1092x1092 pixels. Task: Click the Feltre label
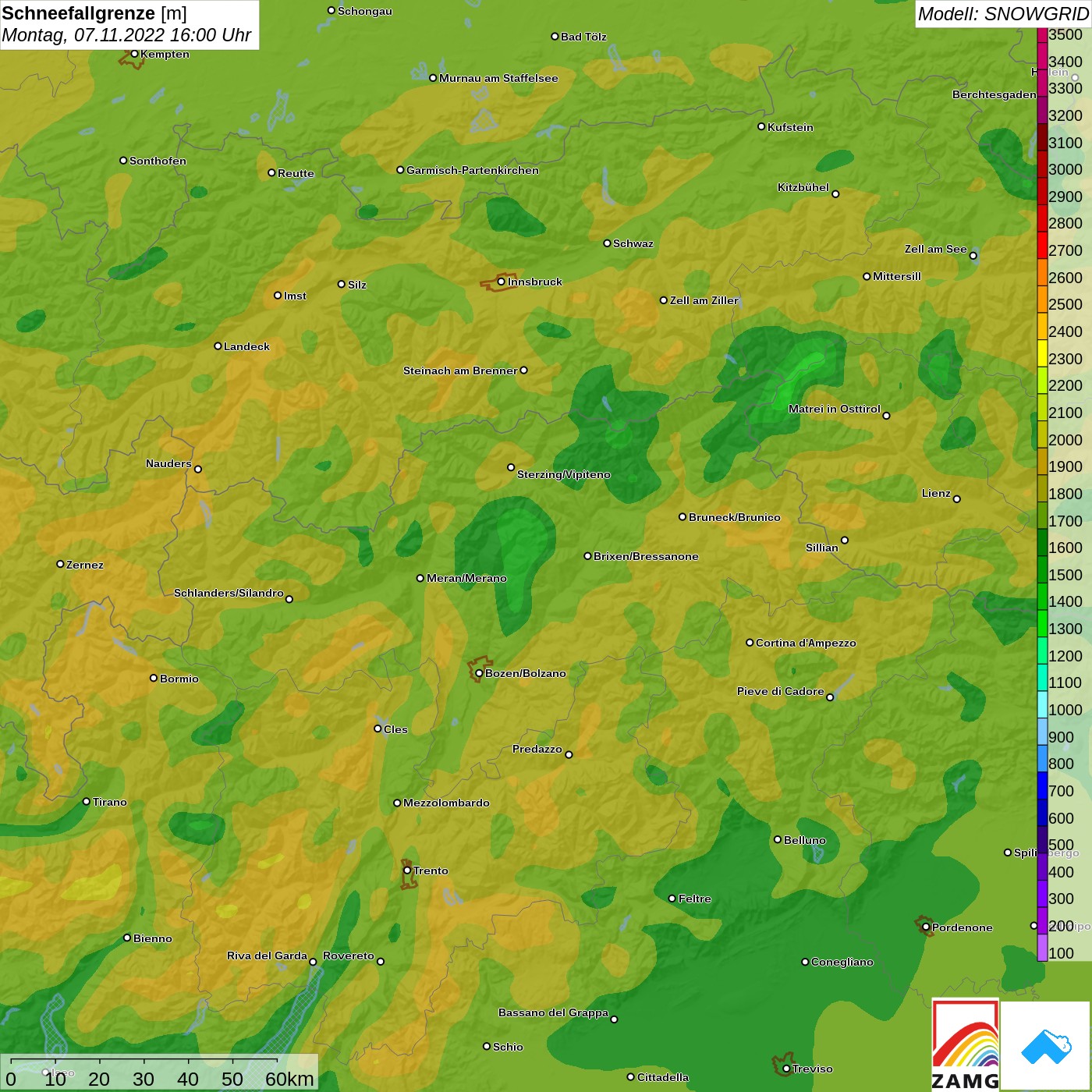[695, 899]
